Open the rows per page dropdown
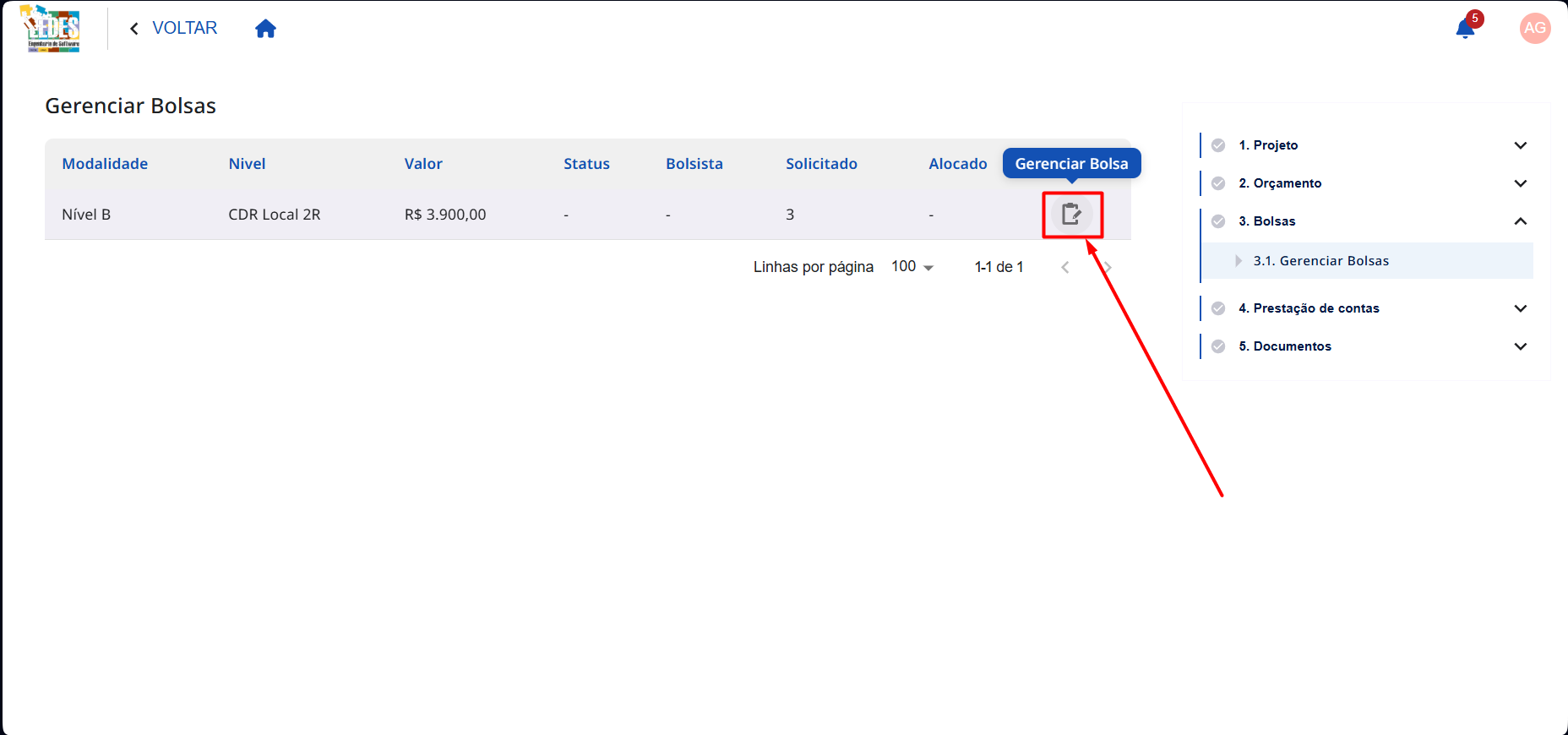Viewport: 1568px width, 735px height. 912,267
